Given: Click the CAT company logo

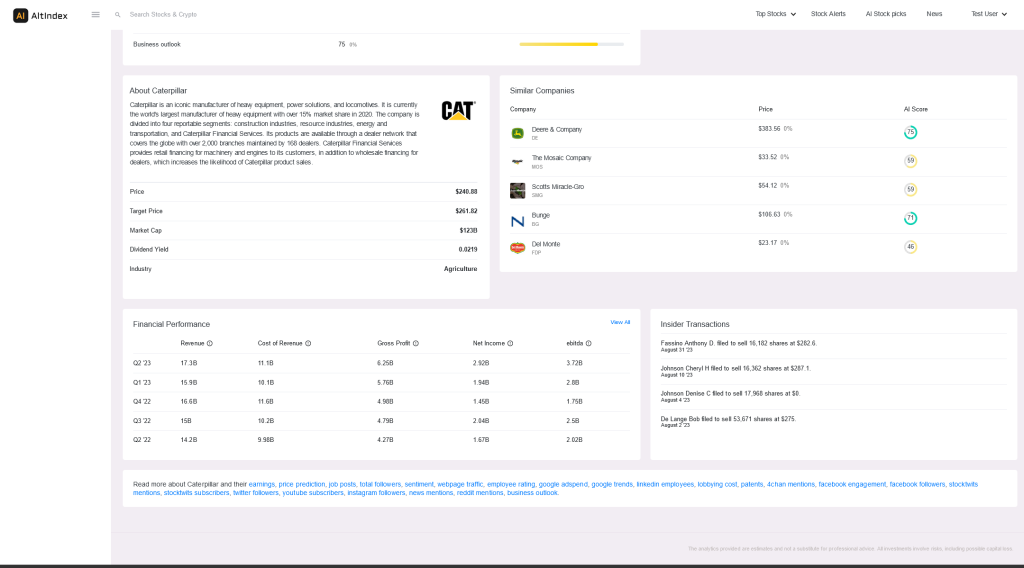Looking at the screenshot, I should tap(458, 110).
